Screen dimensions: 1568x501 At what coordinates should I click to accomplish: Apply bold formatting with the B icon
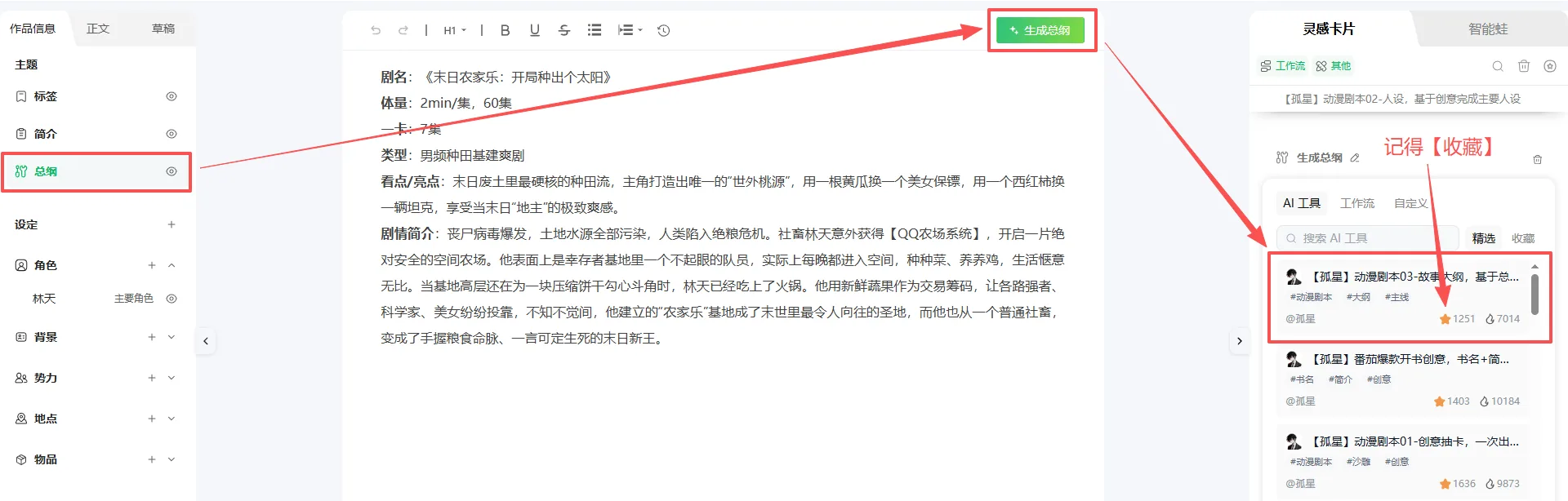(x=505, y=30)
